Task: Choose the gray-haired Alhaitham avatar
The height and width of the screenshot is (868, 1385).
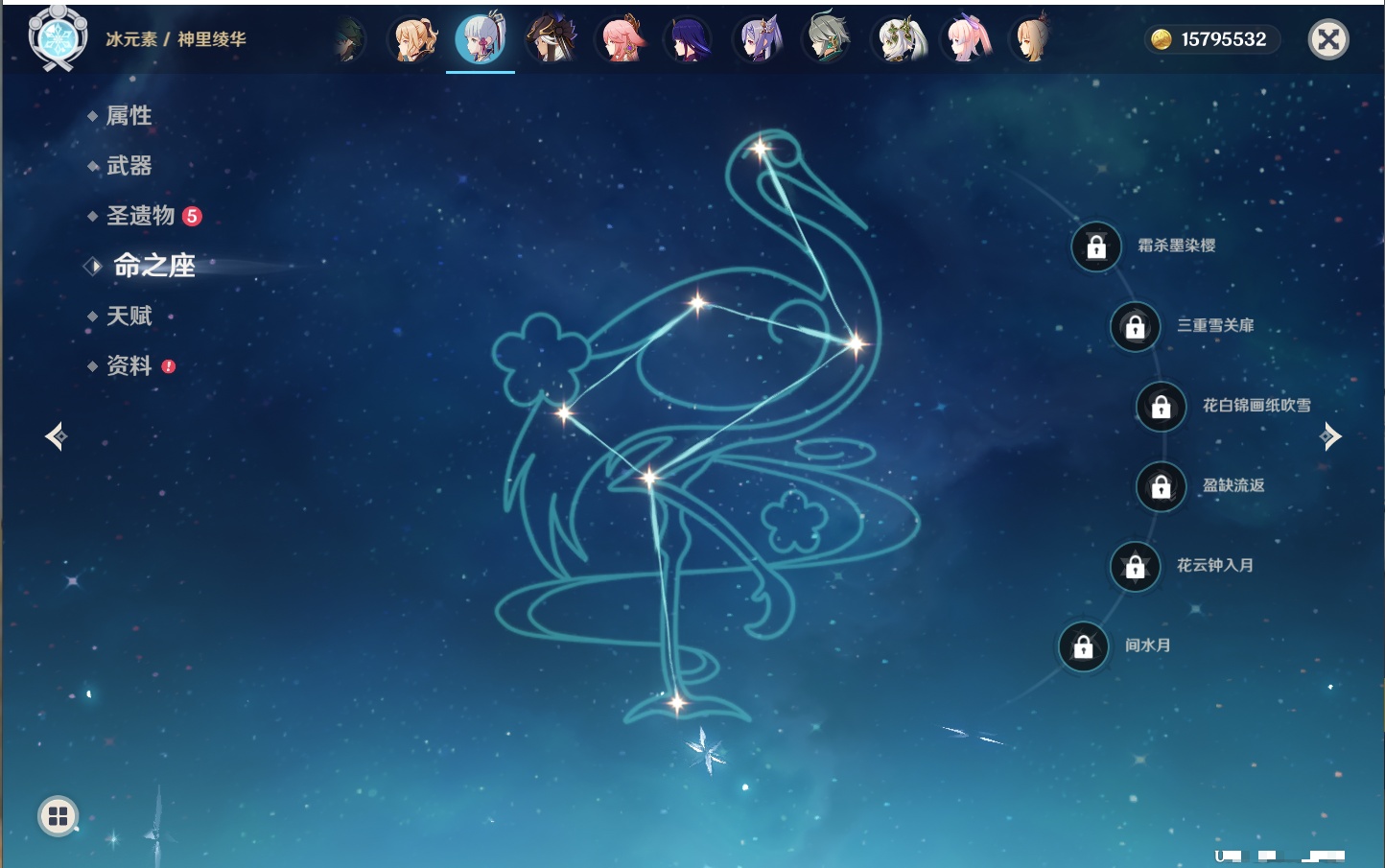Action: click(827, 39)
